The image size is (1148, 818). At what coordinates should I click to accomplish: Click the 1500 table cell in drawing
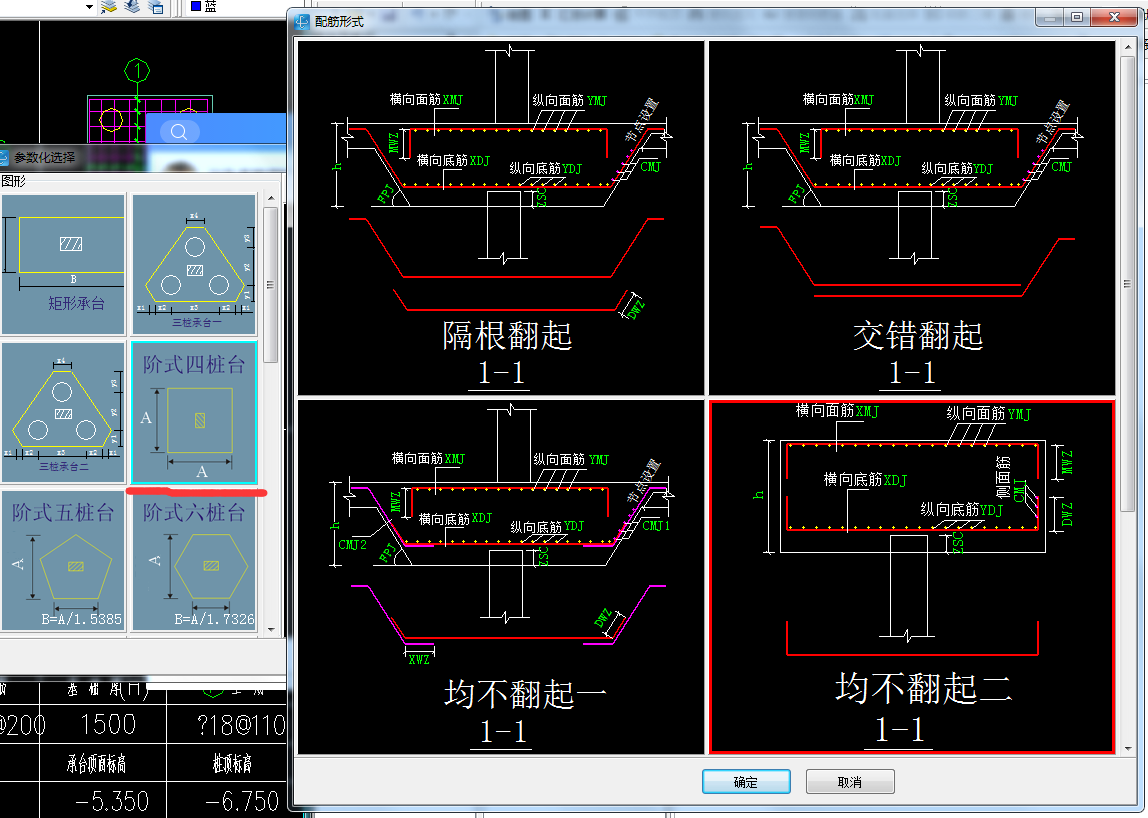[x=108, y=724]
